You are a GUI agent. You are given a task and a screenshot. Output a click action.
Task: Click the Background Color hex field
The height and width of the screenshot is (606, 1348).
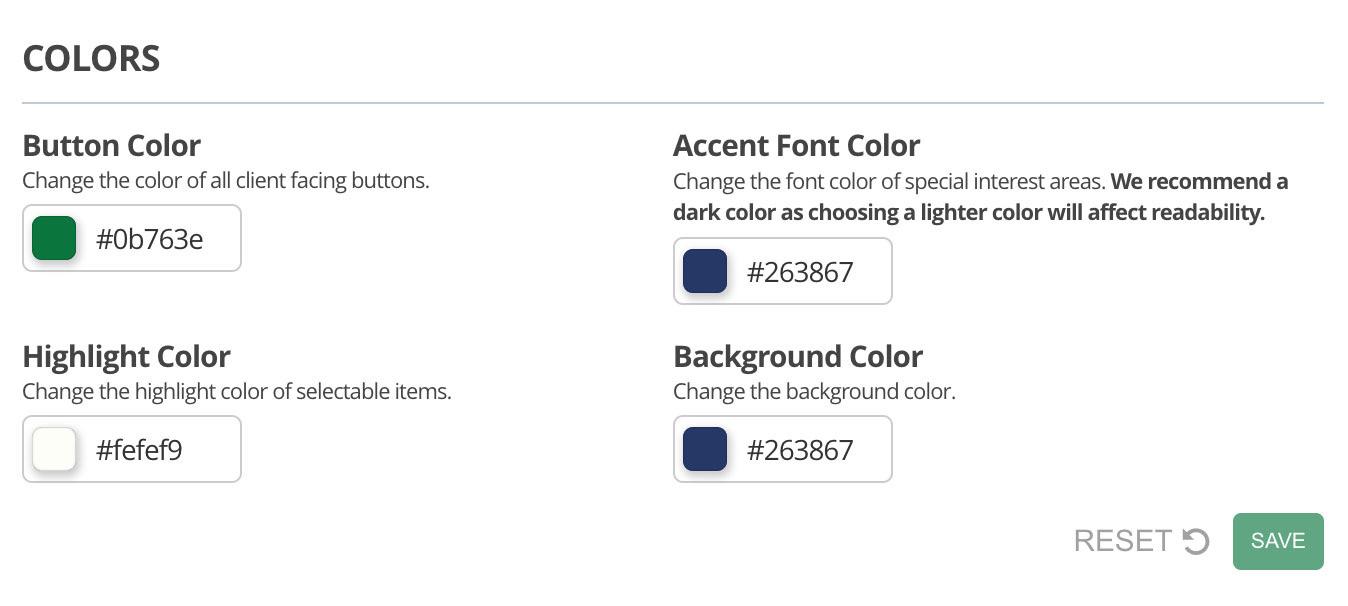pos(800,450)
